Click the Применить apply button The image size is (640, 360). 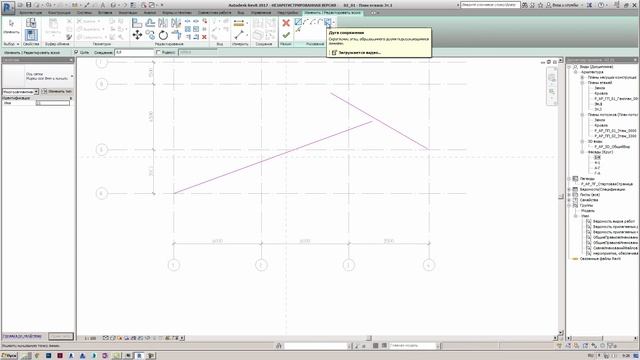[x=61, y=336]
